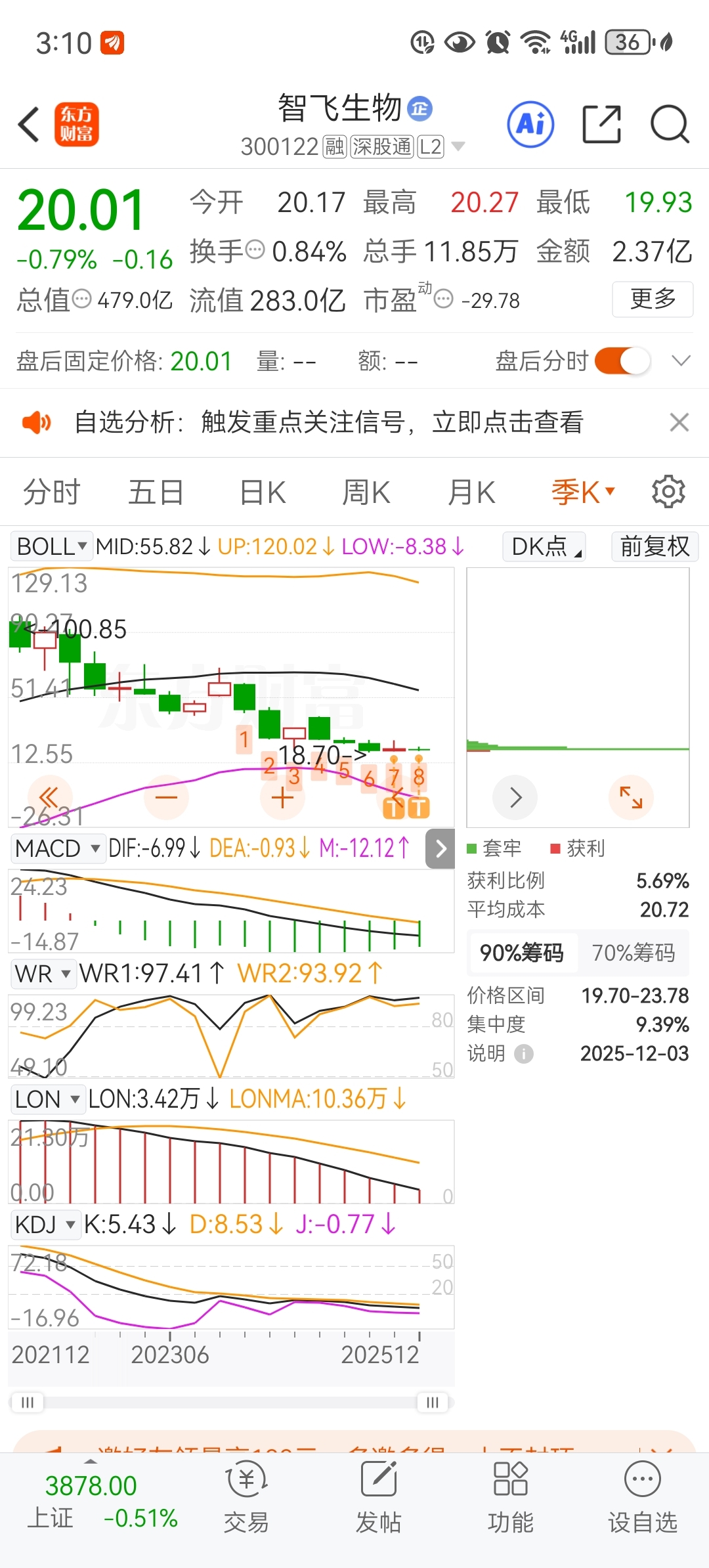Open the 功能 functions icon
Screen dimensions: 709x1568
coord(511,1497)
